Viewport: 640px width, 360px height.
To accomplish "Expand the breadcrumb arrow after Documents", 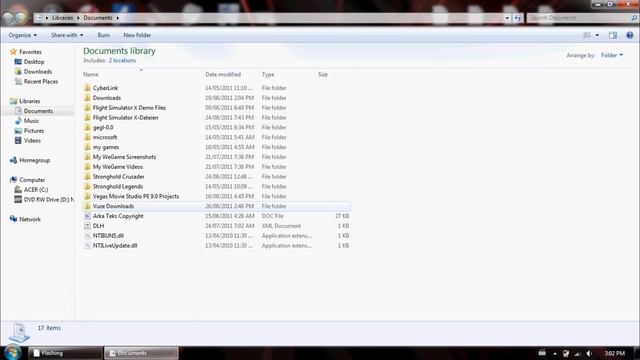I will point(118,18).
